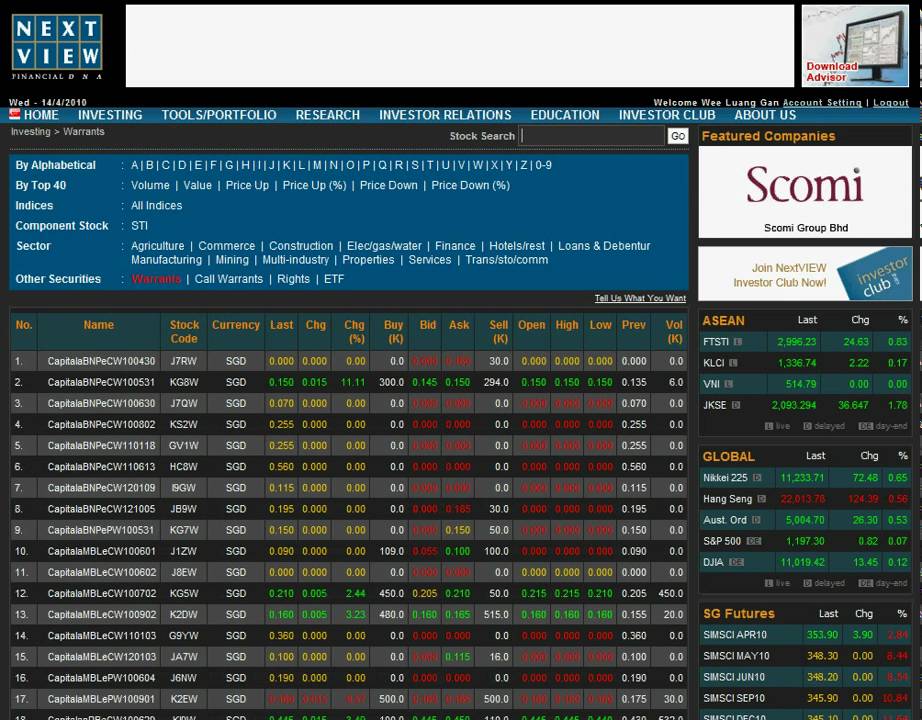922x720 pixels.
Task: Click the Logout link
Action: pos(891,102)
